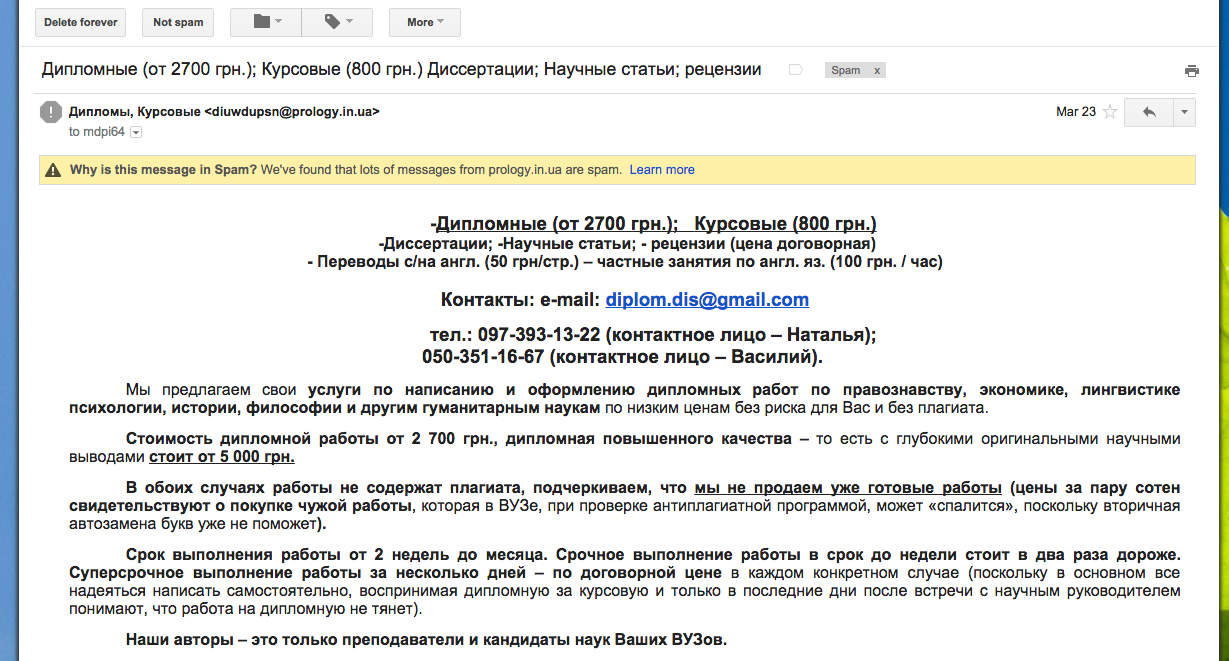Image resolution: width=1229 pixels, height=661 pixels.
Task: Click the spam warning triangle icon
Action: 53,170
